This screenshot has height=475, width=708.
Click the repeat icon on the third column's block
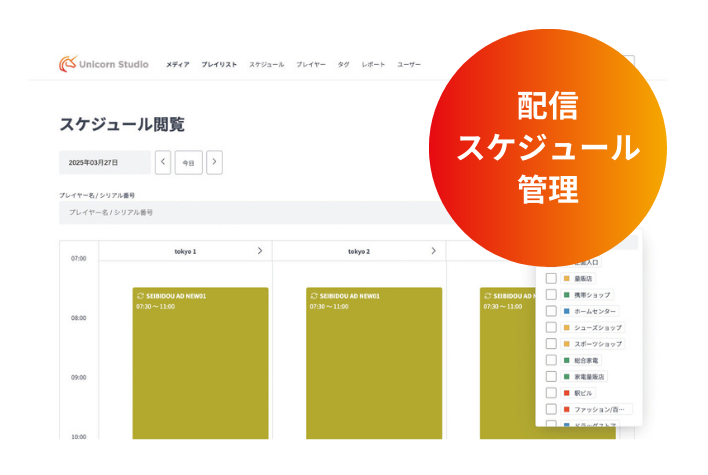[x=488, y=296]
